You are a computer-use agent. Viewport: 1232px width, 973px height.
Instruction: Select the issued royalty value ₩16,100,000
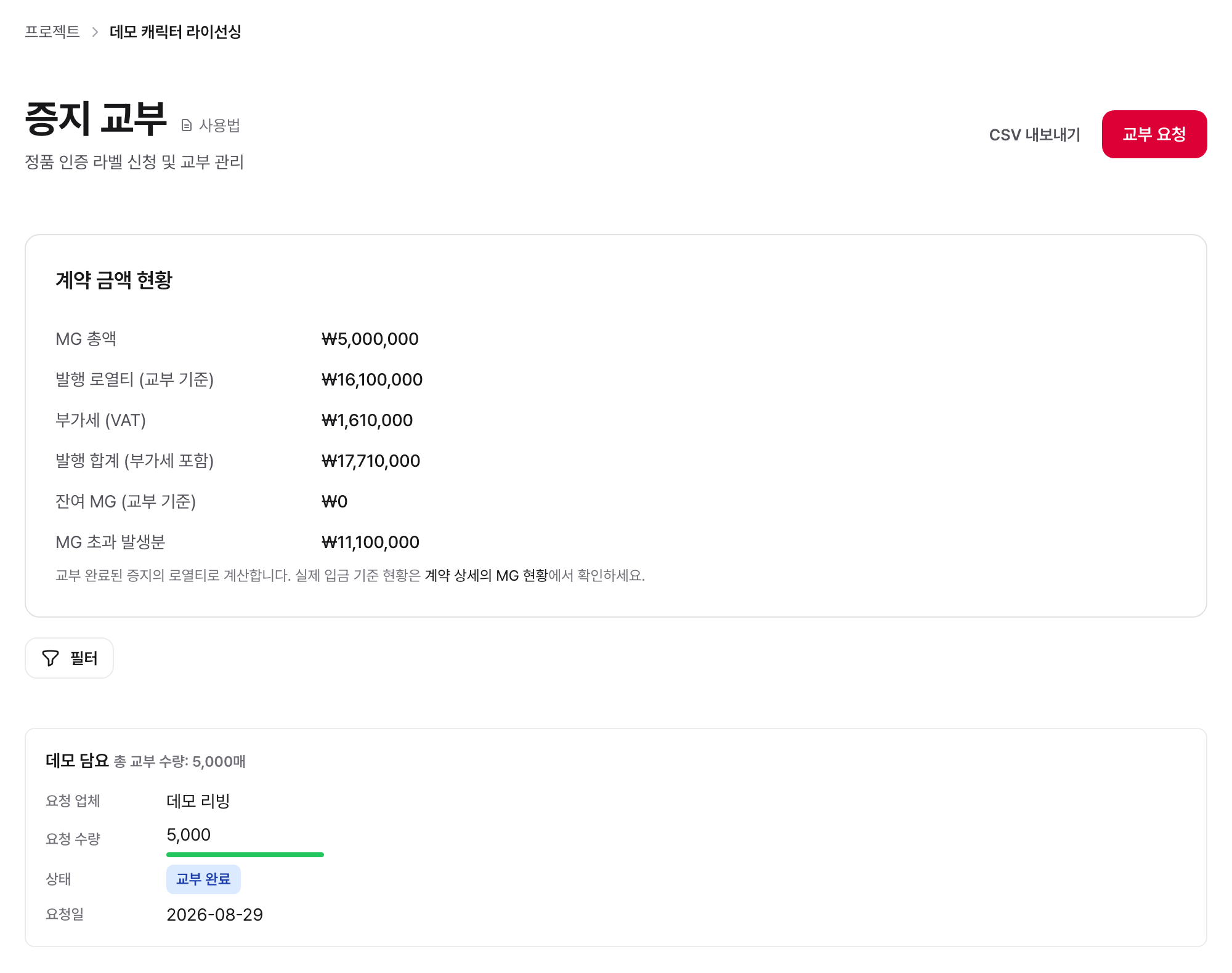(x=372, y=379)
